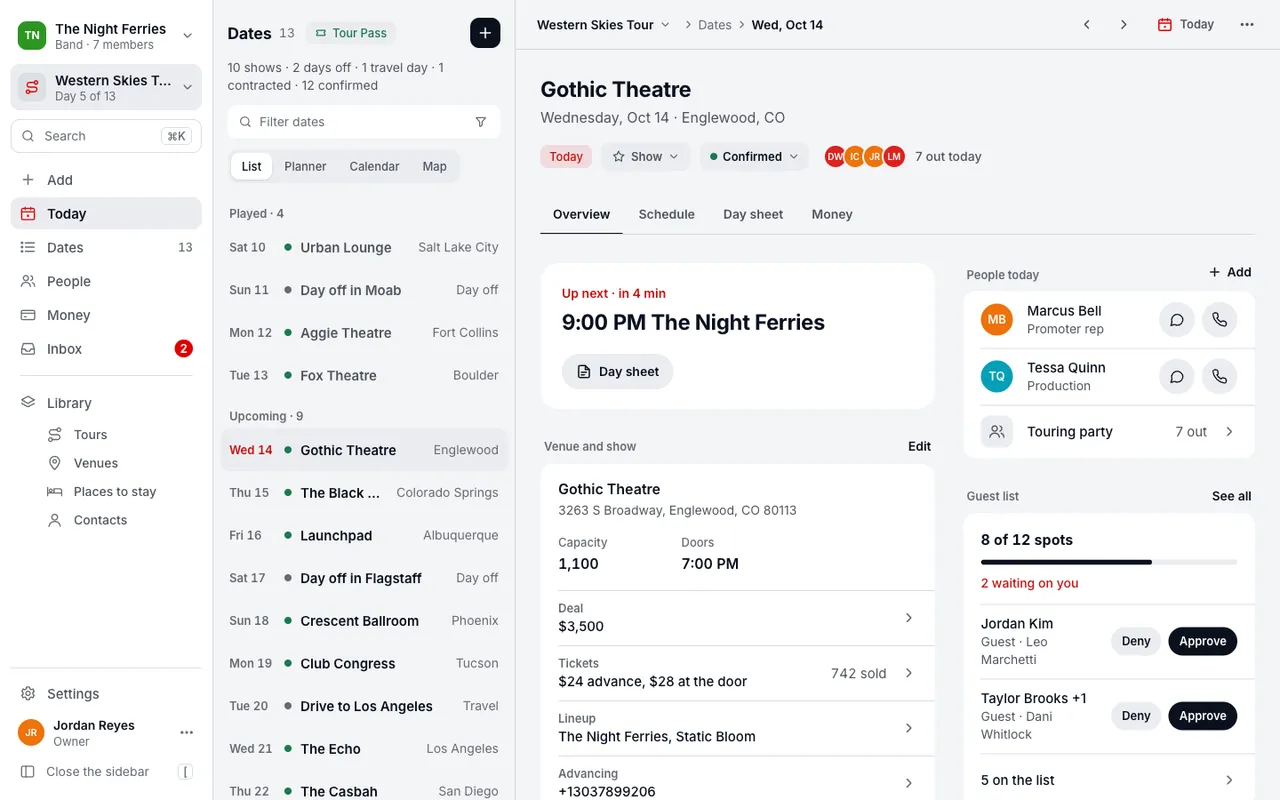1280x800 pixels.
Task: Message Tessa Quinn via chat icon
Action: (x=1177, y=377)
